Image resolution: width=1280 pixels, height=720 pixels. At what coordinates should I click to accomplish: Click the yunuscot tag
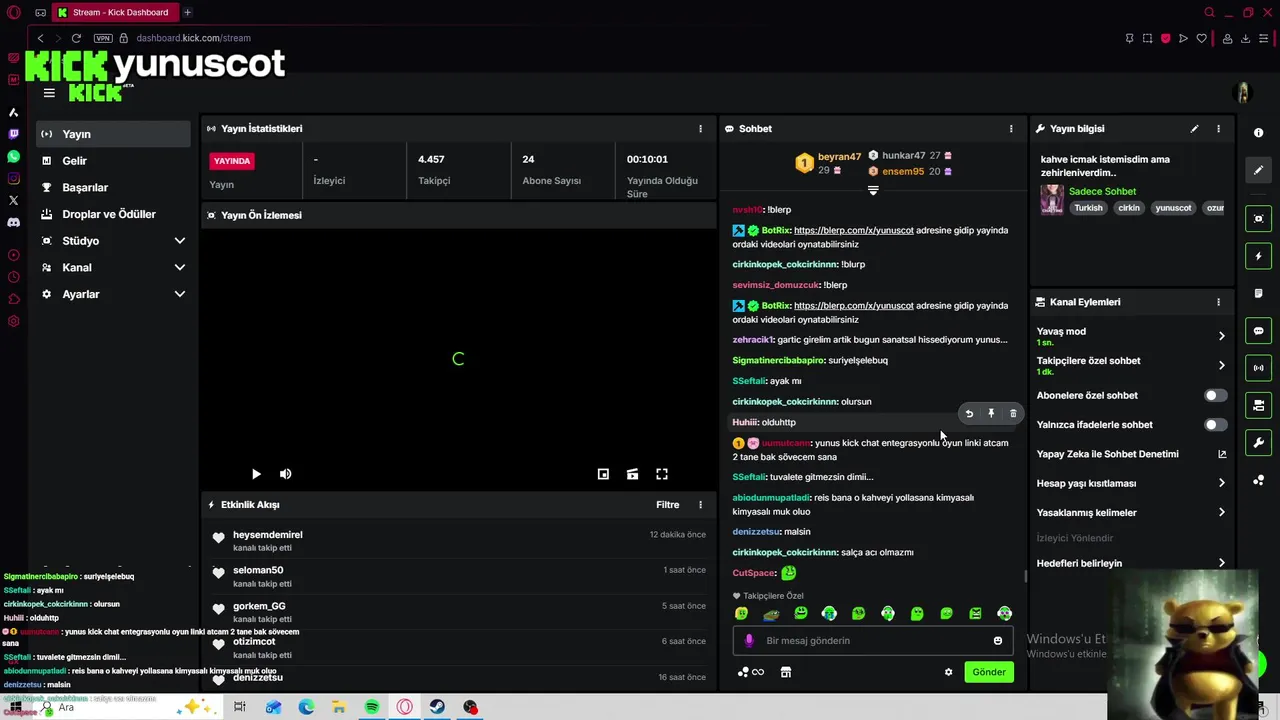pyautogui.click(x=1173, y=208)
